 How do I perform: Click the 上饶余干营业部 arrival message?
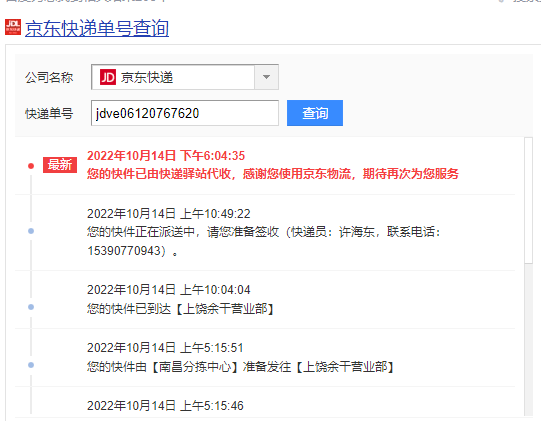pyautogui.click(x=180, y=309)
